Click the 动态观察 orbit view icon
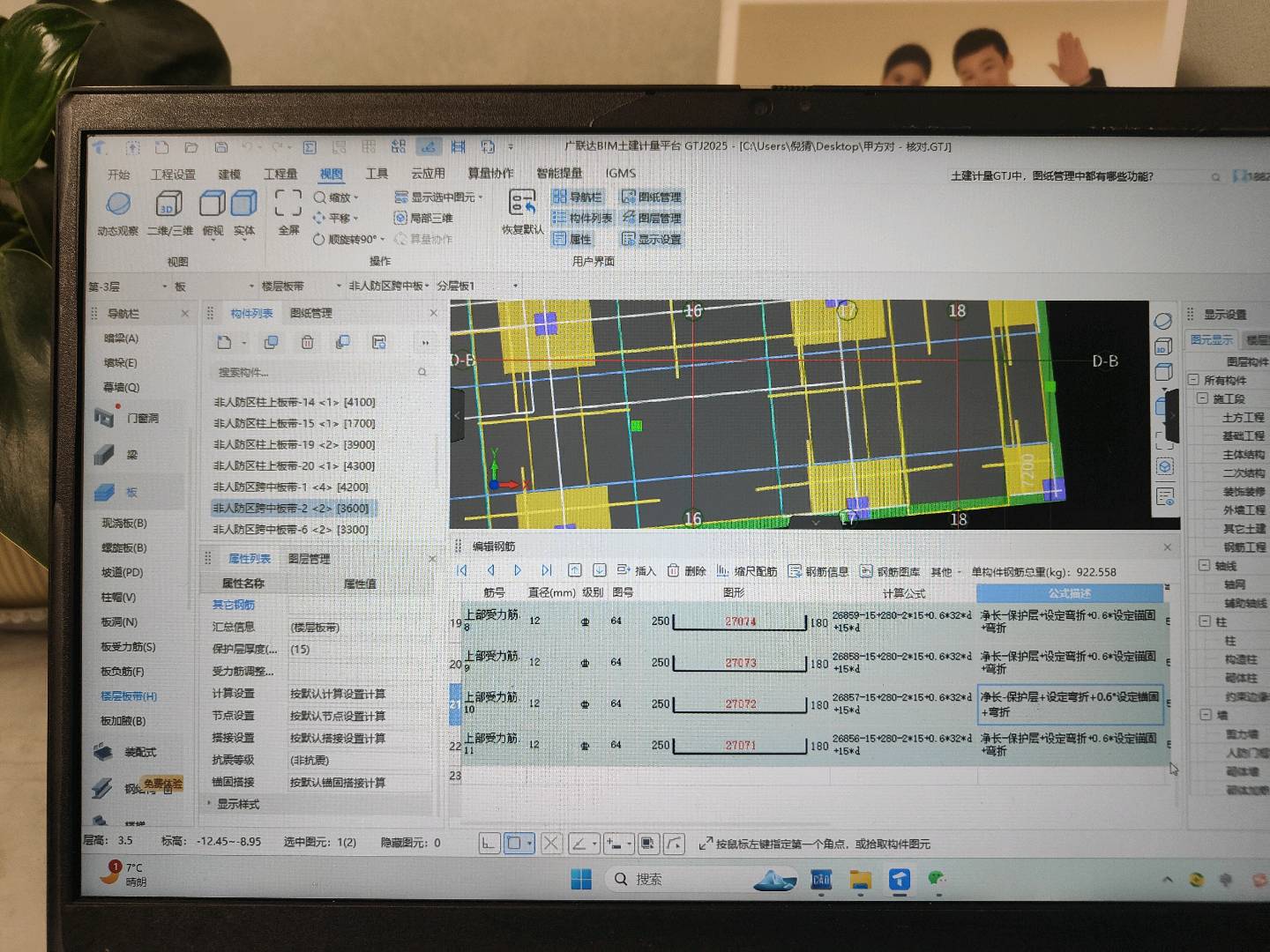 pos(118,204)
